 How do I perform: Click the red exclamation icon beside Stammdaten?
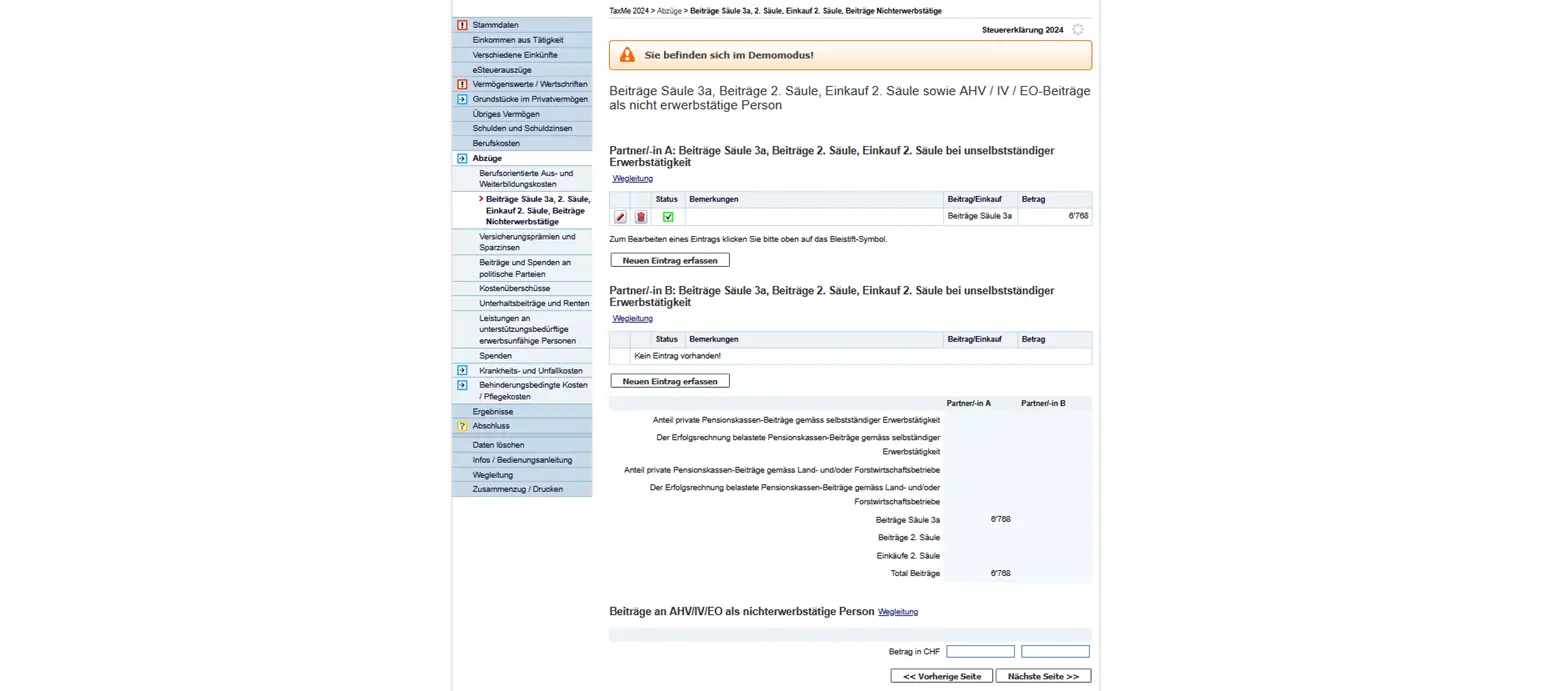(x=460, y=24)
